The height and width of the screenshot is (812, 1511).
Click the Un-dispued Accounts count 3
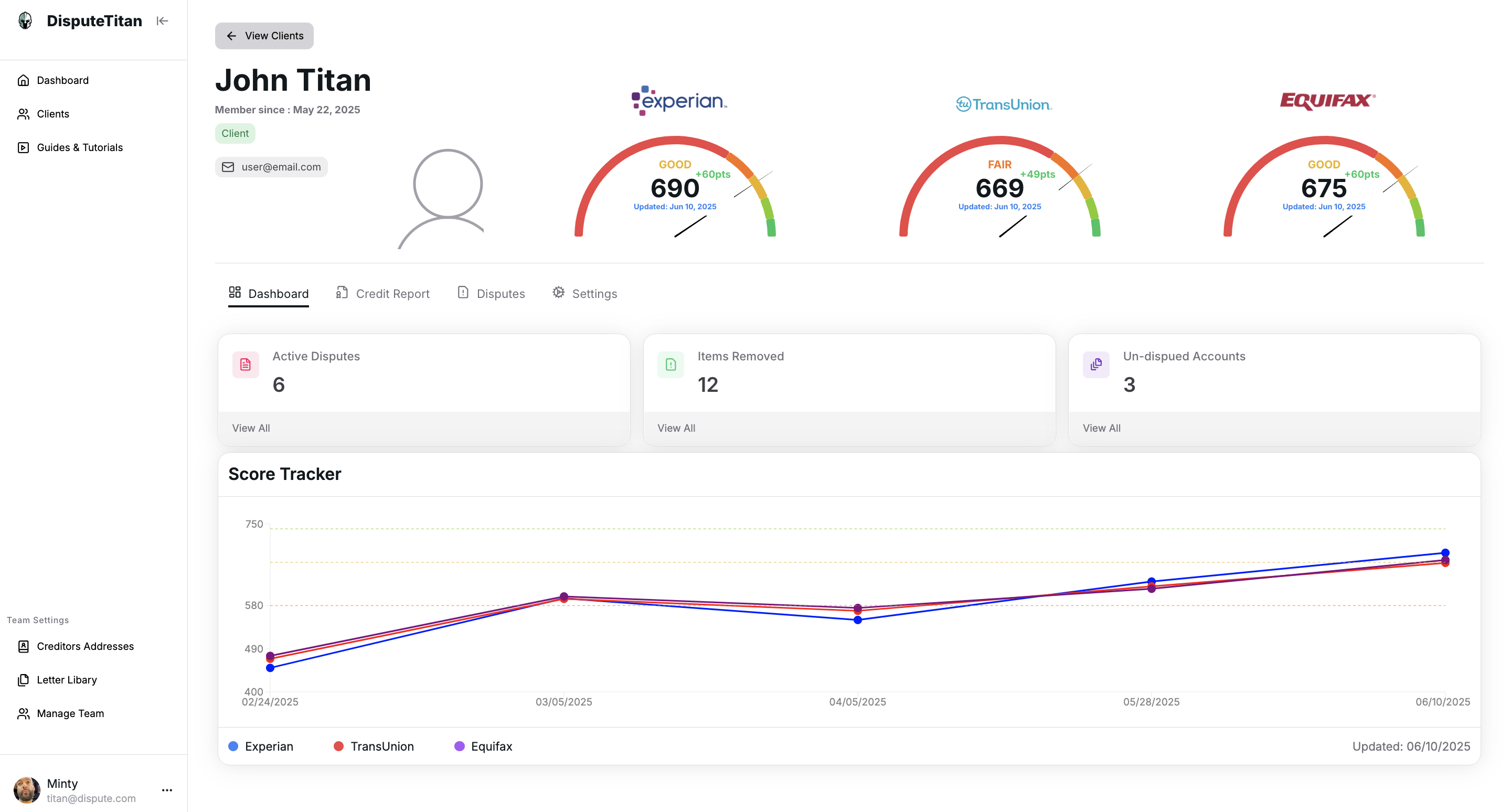click(x=1129, y=384)
